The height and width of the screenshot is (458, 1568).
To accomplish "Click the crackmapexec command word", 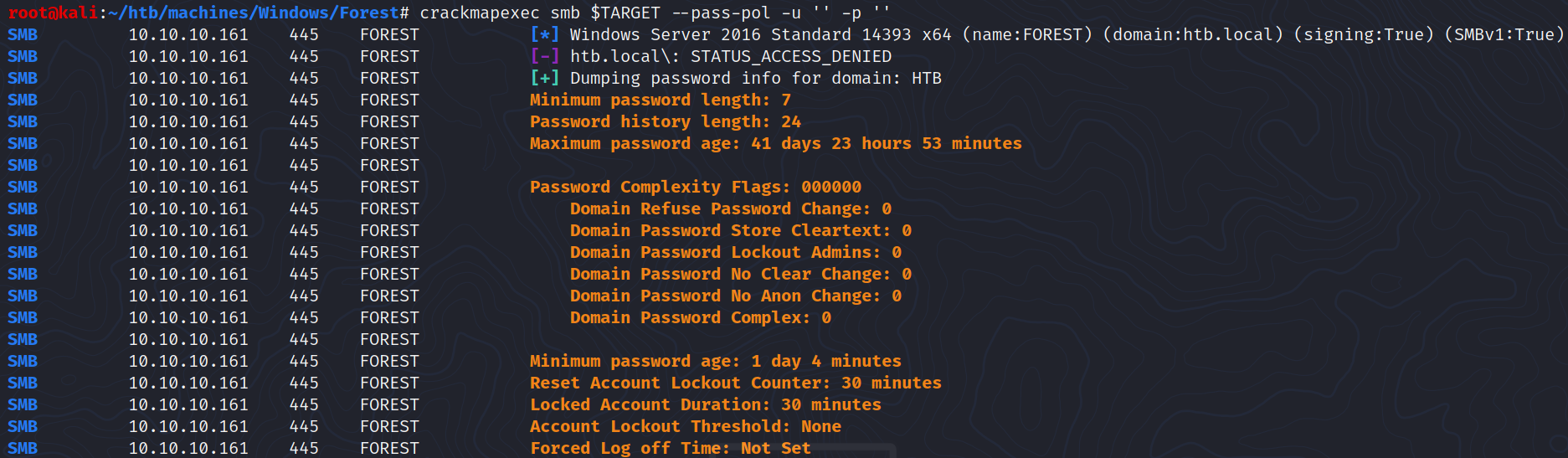I will tap(479, 13).
